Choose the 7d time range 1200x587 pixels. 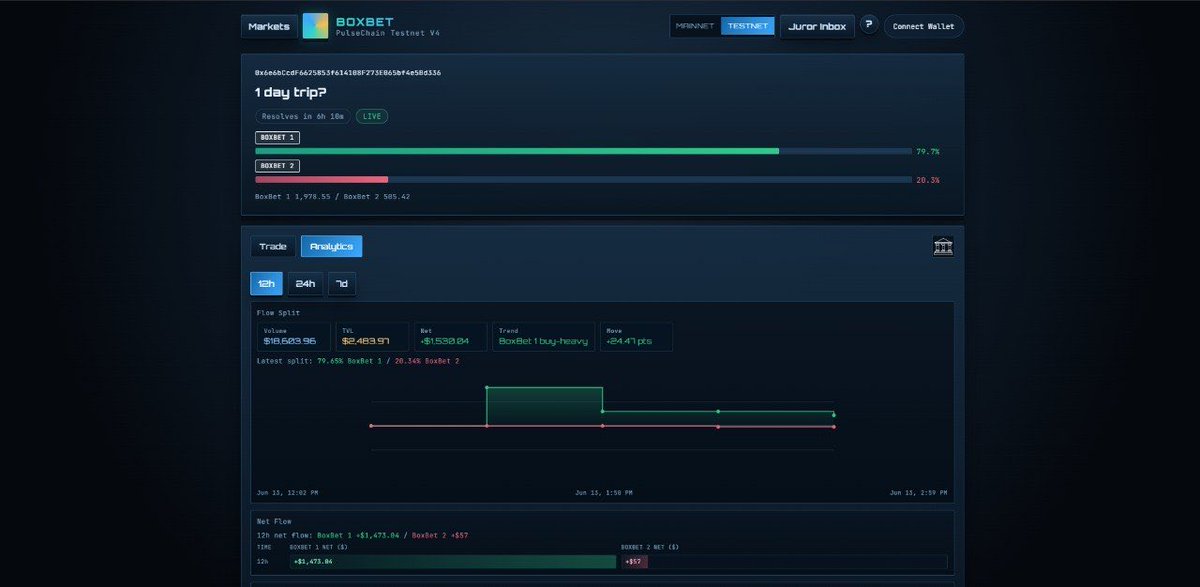tap(341, 284)
